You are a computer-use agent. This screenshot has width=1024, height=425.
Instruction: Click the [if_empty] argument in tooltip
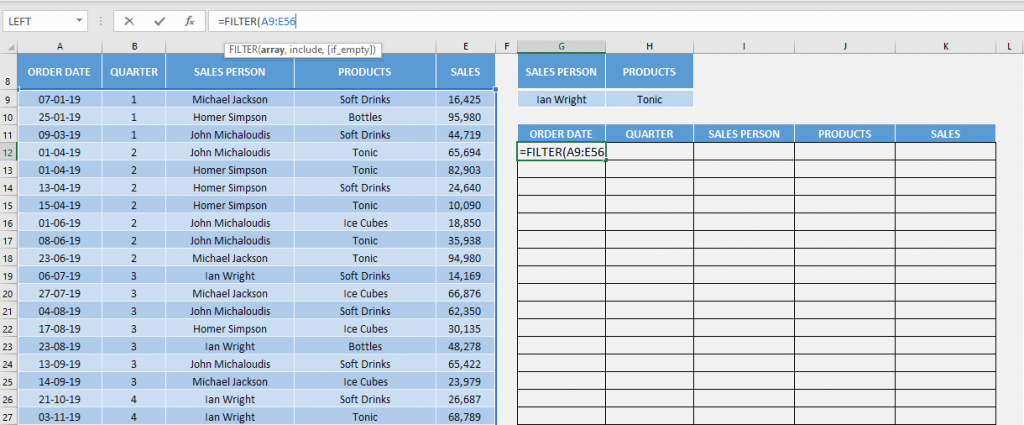point(354,49)
